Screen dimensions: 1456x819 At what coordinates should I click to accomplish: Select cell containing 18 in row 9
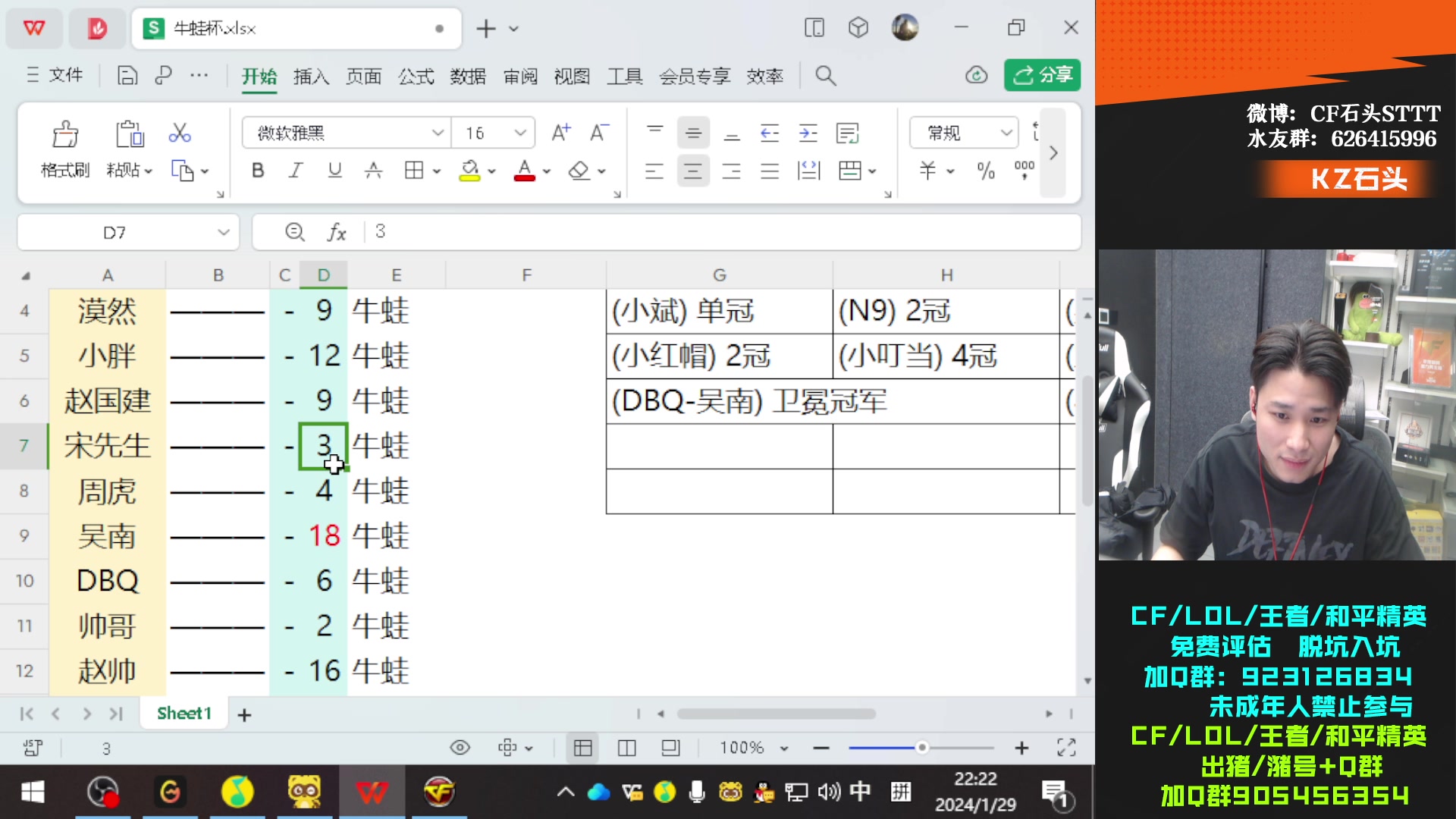pos(324,536)
